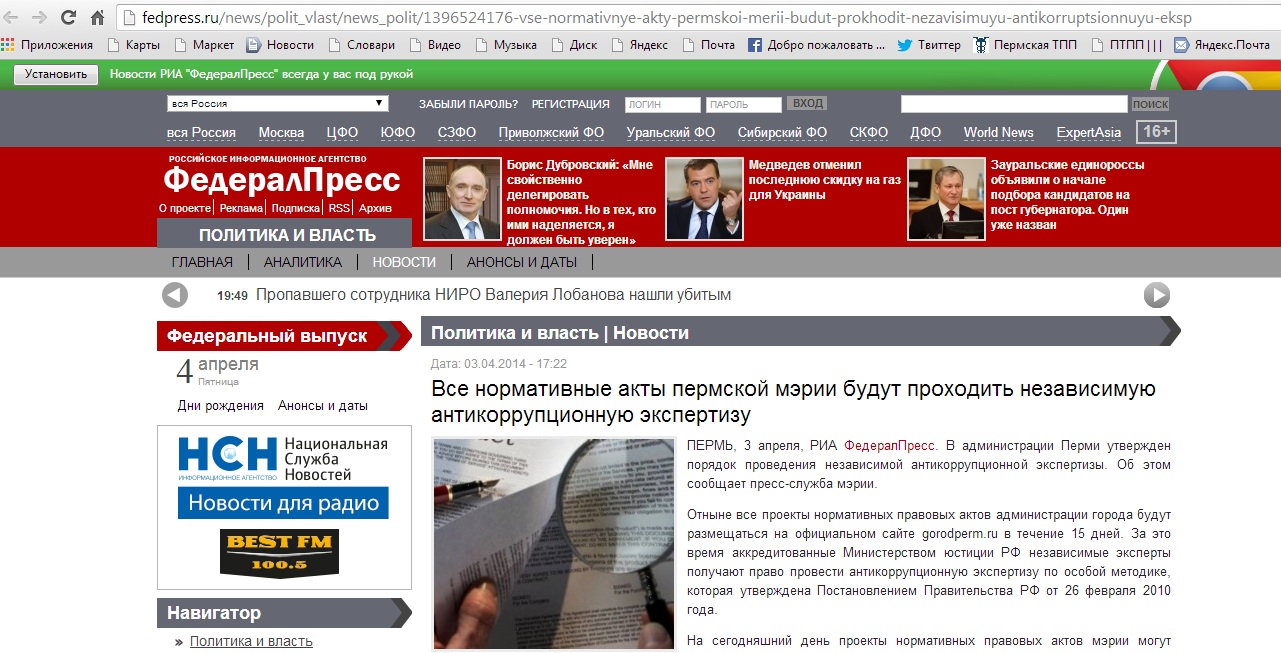
Task: Select the Сибирский ФО menu item
Action: coord(782,132)
